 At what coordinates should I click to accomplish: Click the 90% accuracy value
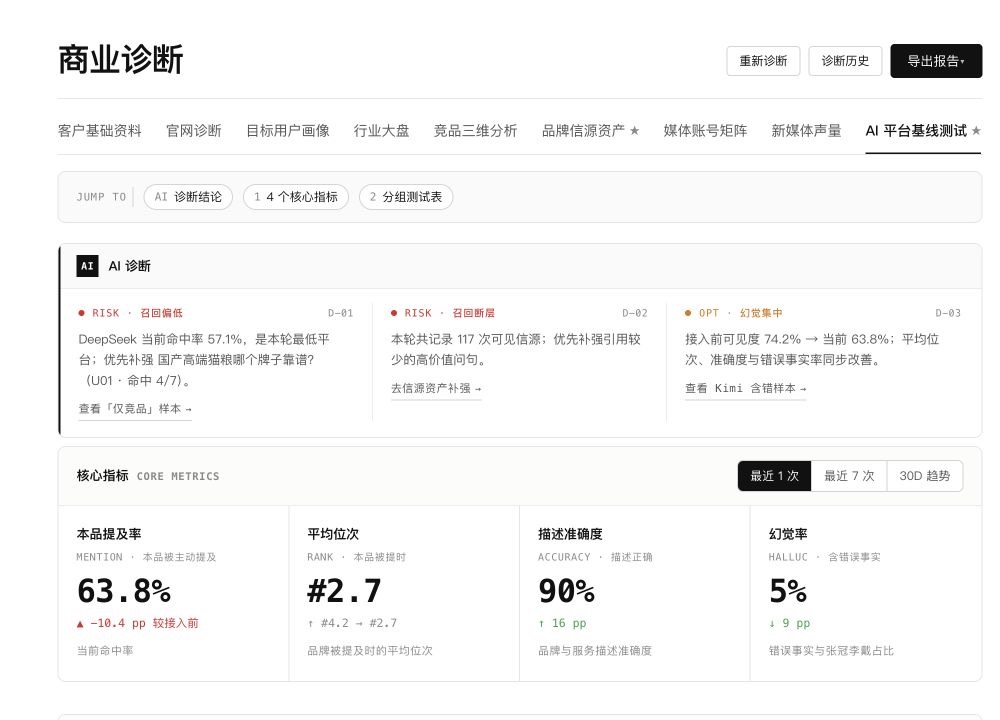[566, 591]
